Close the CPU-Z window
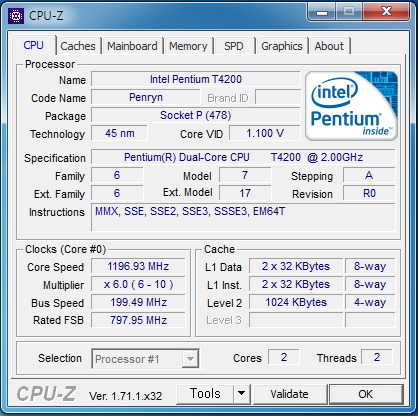Screen dimensions: 418x416 387,12
